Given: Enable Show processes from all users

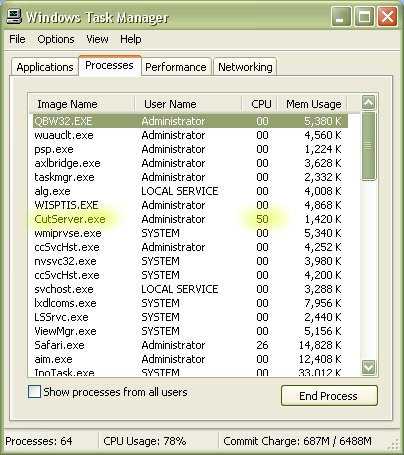Looking at the screenshot, I should point(35,392).
